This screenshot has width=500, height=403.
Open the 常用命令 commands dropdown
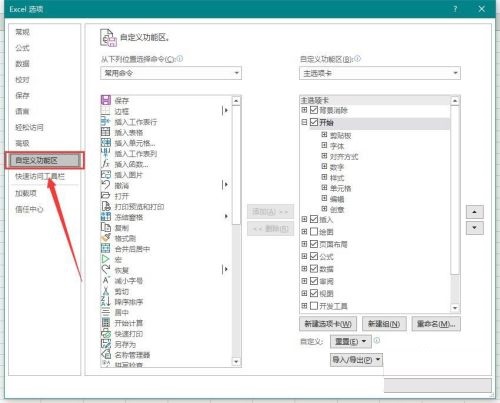click(171, 73)
